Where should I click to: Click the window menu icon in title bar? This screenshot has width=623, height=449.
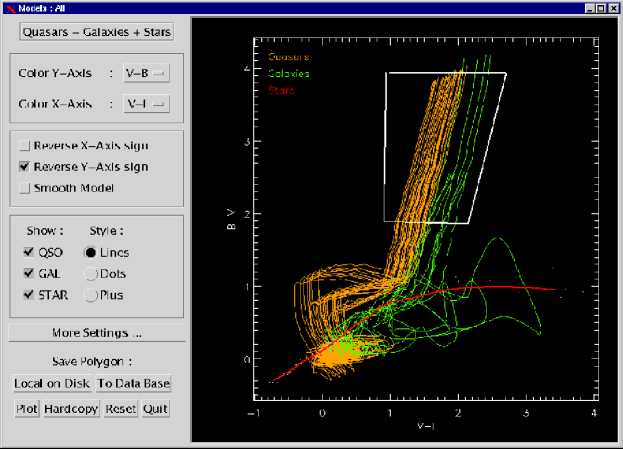tap(11, 8)
